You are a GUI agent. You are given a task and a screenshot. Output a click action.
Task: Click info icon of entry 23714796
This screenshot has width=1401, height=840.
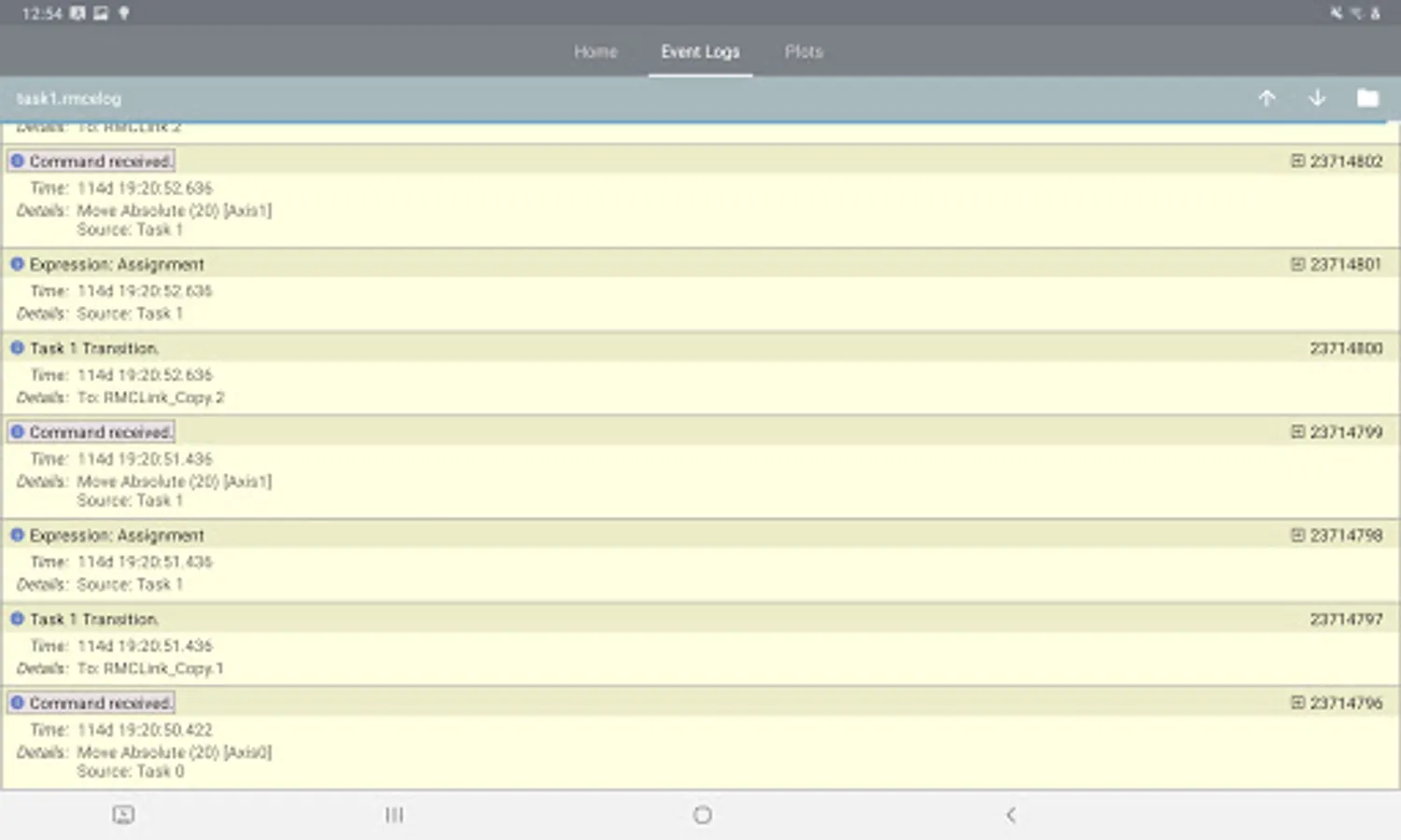coord(17,703)
